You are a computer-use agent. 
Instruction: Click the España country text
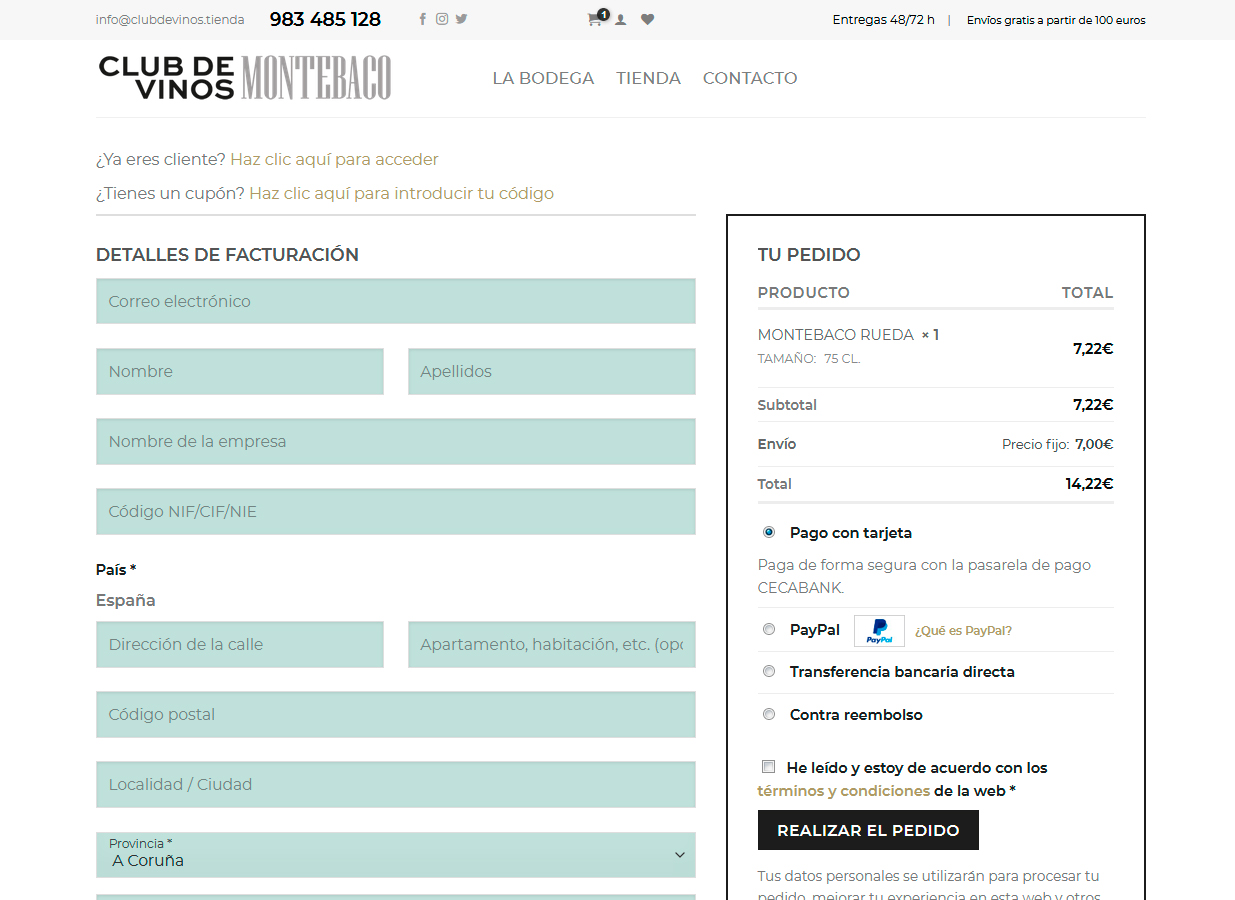click(126, 601)
